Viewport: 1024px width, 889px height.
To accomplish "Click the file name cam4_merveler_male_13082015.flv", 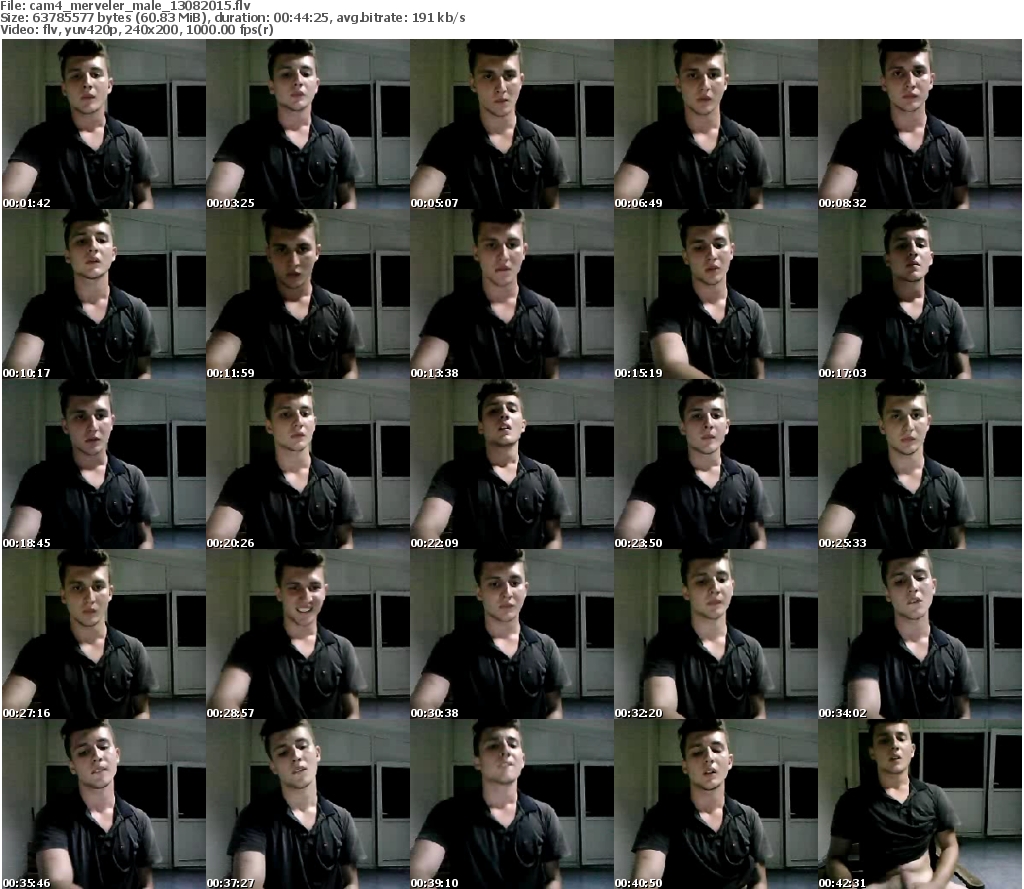I will 140,6.
